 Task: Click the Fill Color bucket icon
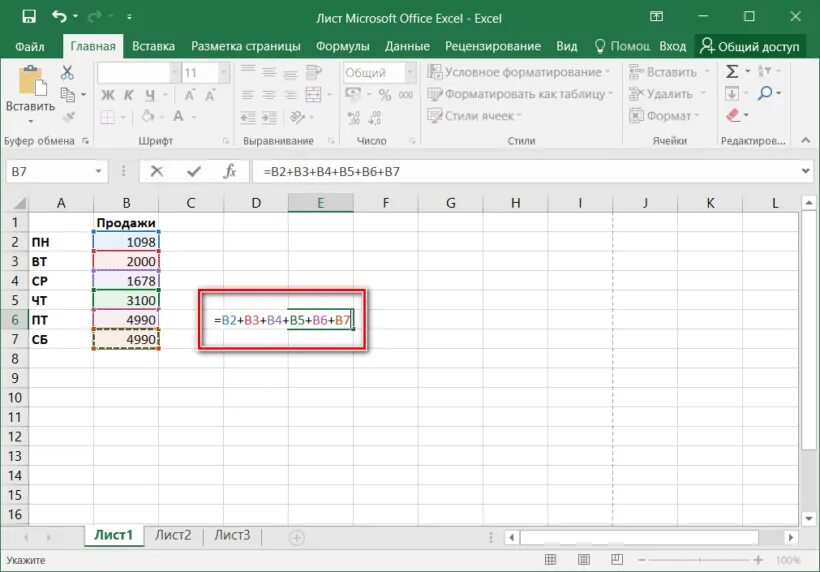(148, 116)
